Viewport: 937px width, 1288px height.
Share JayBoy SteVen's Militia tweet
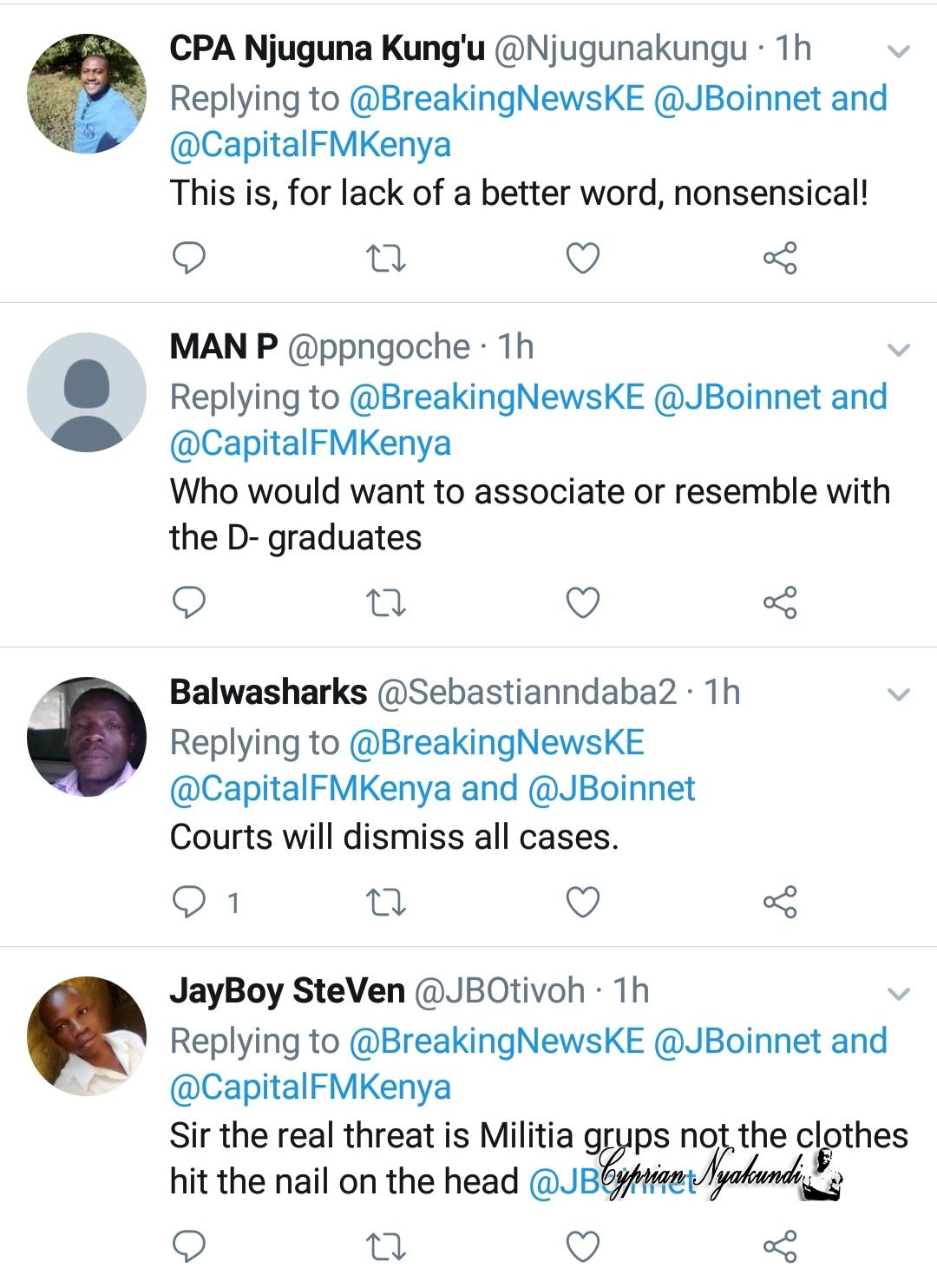tap(779, 1246)
